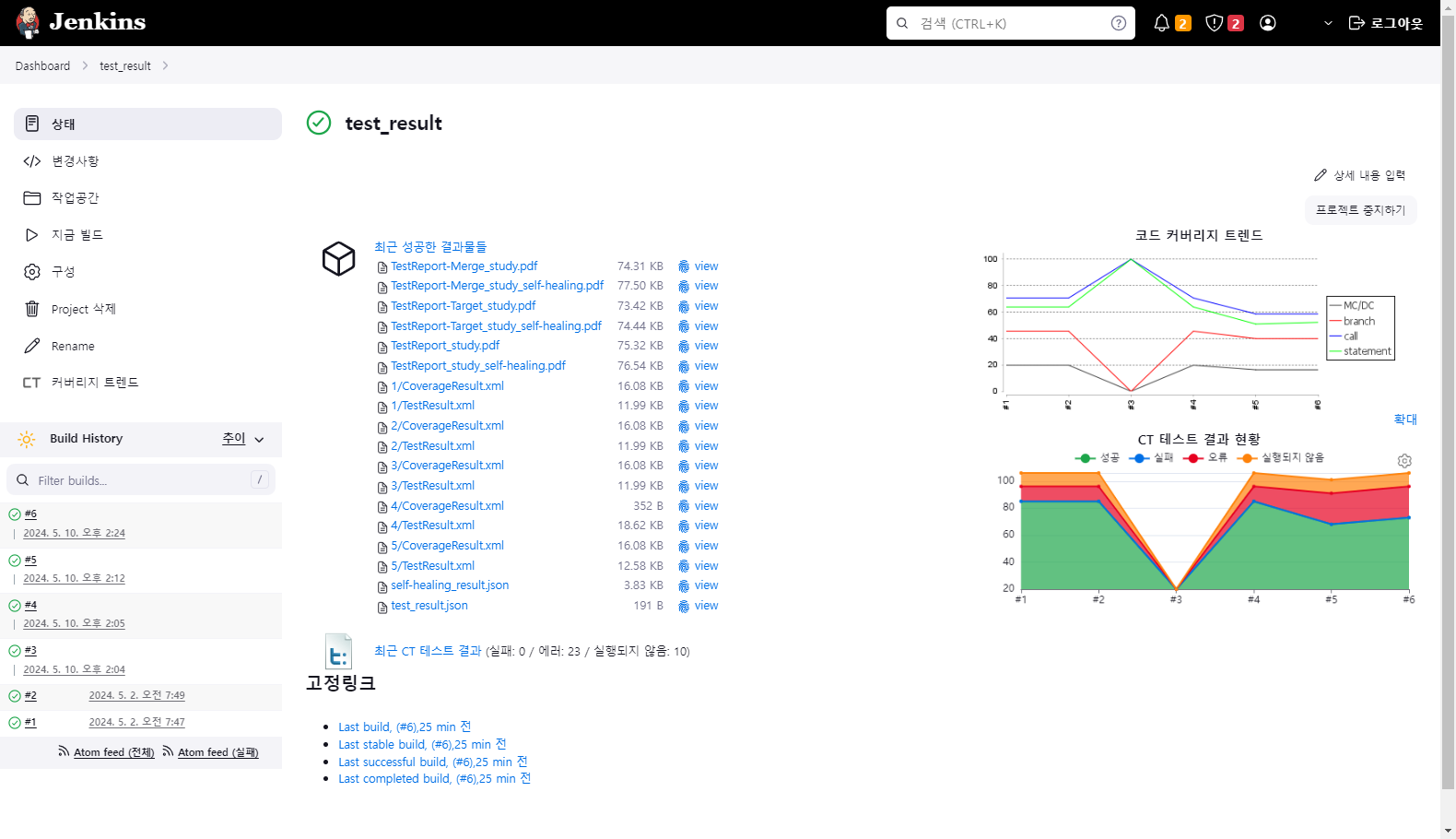Click file icon next to 1/CoverageResult.xml
Image resolution: width=1456 pixels, height=839 pixels.
point(382,387)
